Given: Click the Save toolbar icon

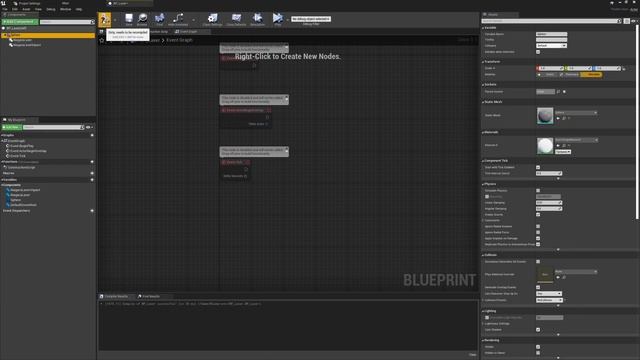Looking at the screenshot, I should tap(129, 19).
